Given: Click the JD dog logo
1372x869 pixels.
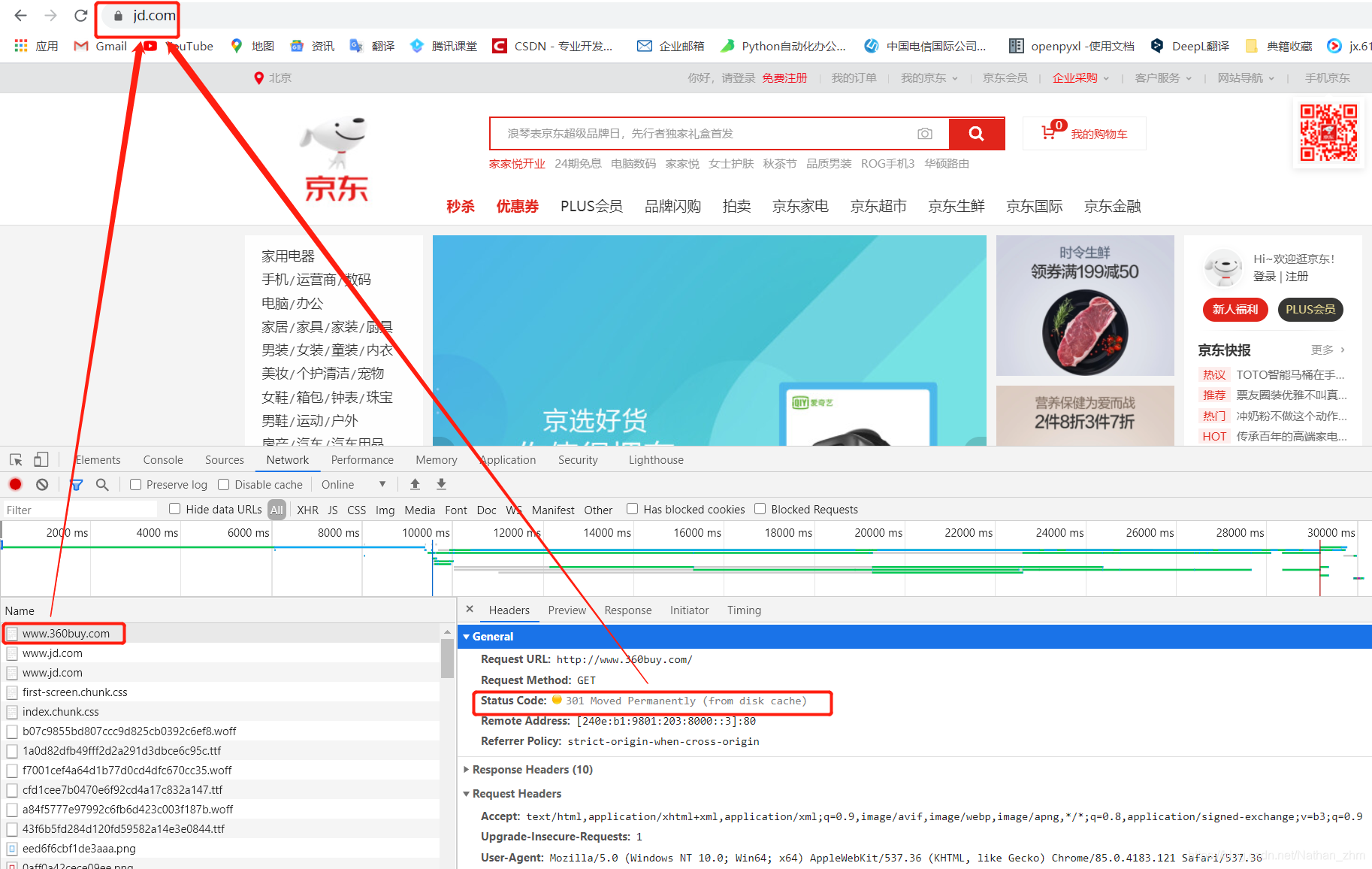Looking at the screenshot, I should tap(335, 158).
